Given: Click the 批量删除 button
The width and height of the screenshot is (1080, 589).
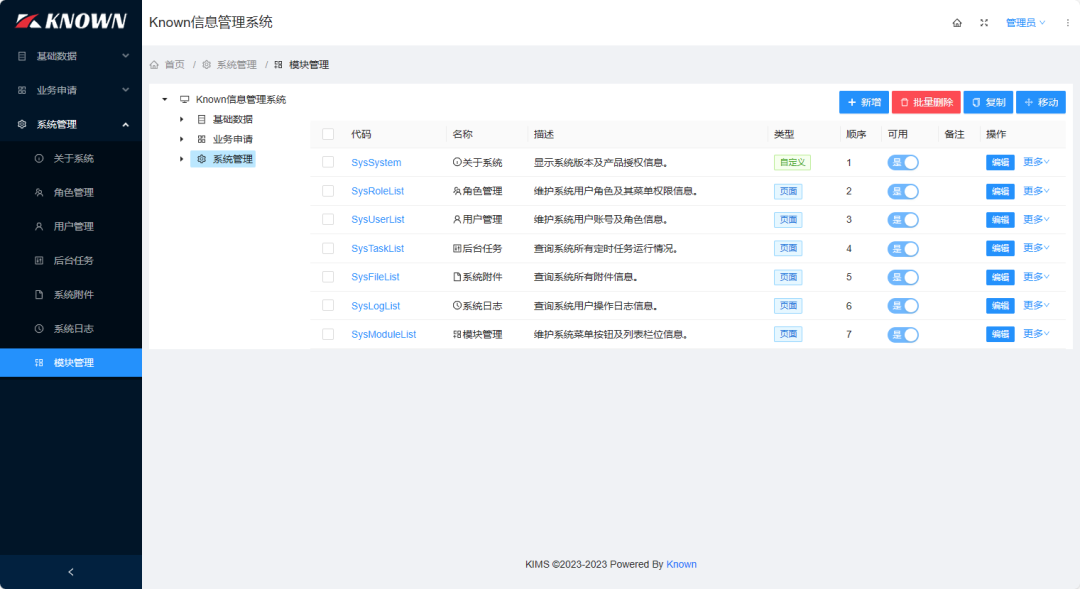Looking at the screenshot, I should pyautogui.click(x=925, y=102).
